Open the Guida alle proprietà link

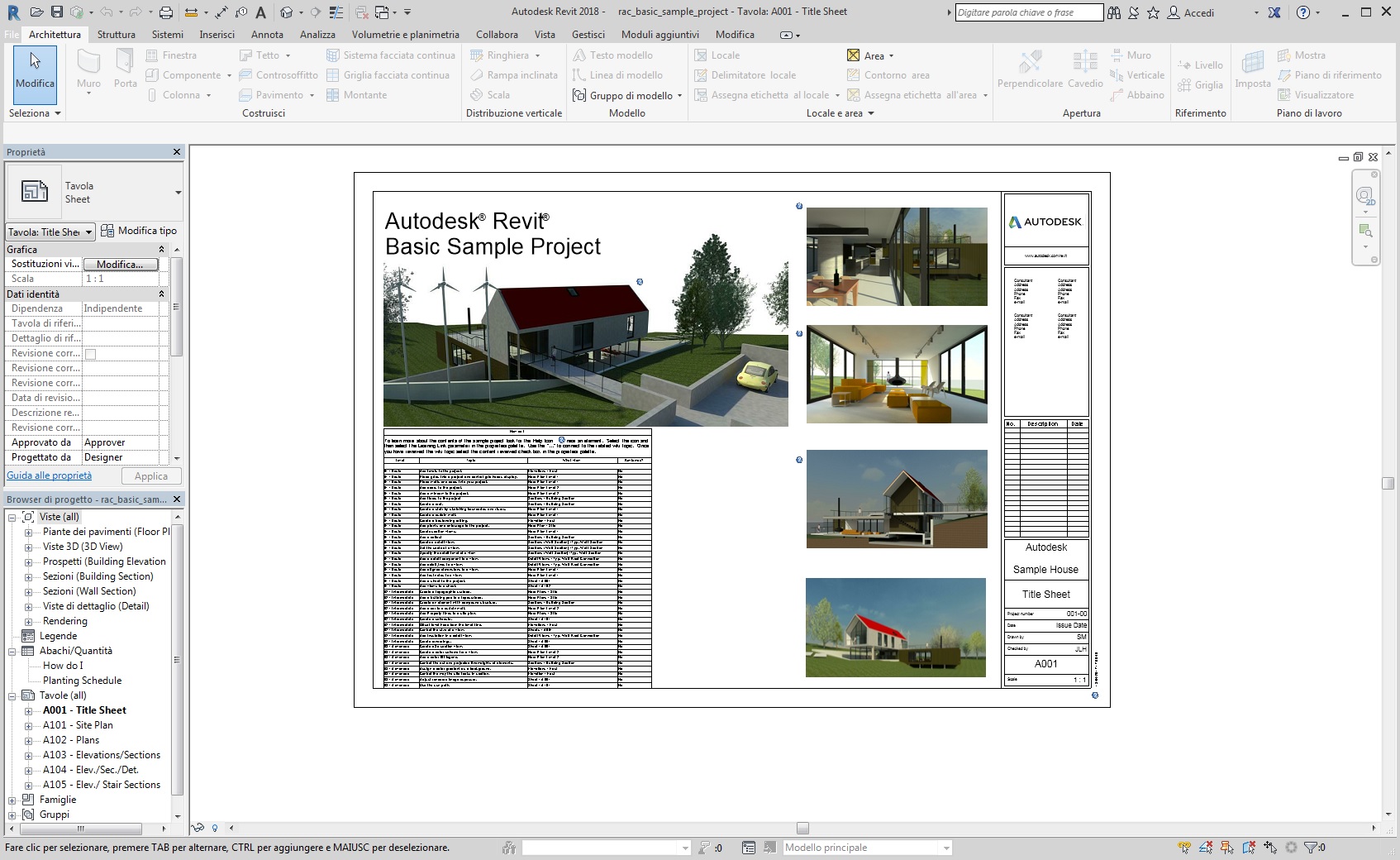tap(50, 475)
